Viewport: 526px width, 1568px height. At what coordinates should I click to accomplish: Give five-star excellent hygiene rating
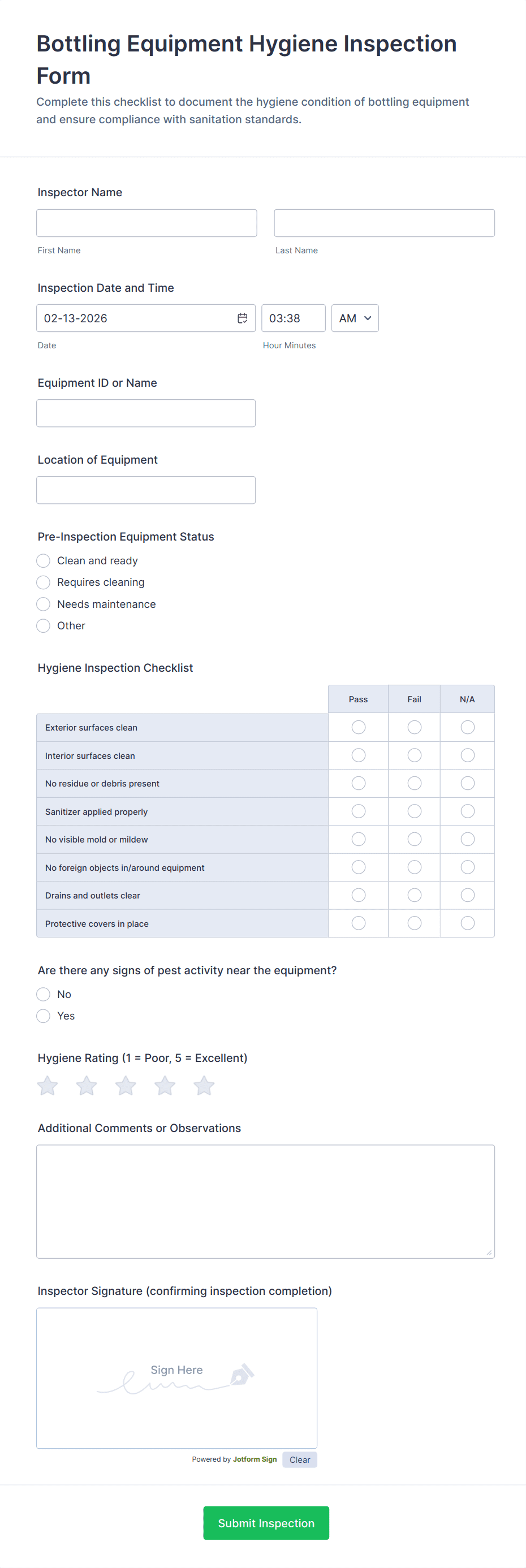click(204, 1085)
